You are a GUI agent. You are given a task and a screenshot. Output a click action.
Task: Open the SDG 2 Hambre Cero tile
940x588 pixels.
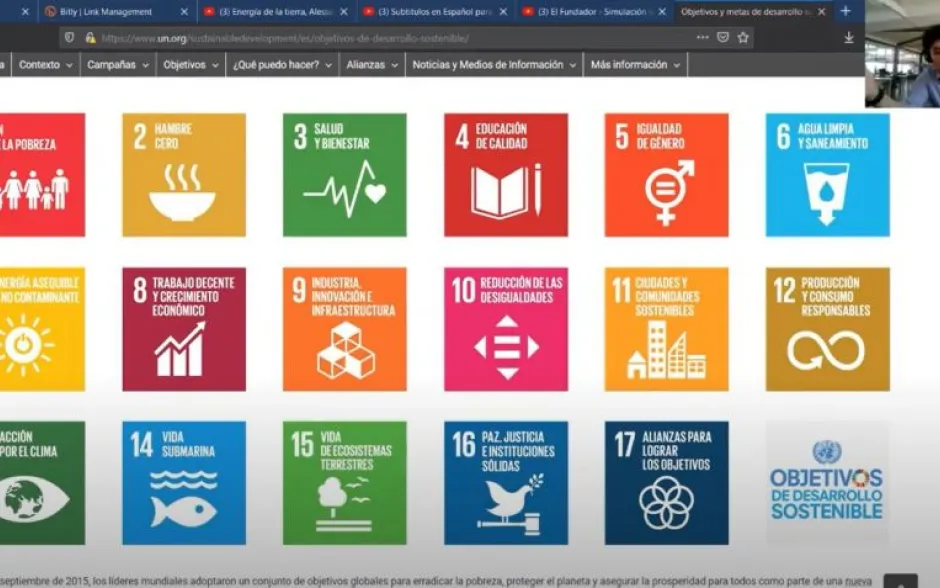coord(184,175)
